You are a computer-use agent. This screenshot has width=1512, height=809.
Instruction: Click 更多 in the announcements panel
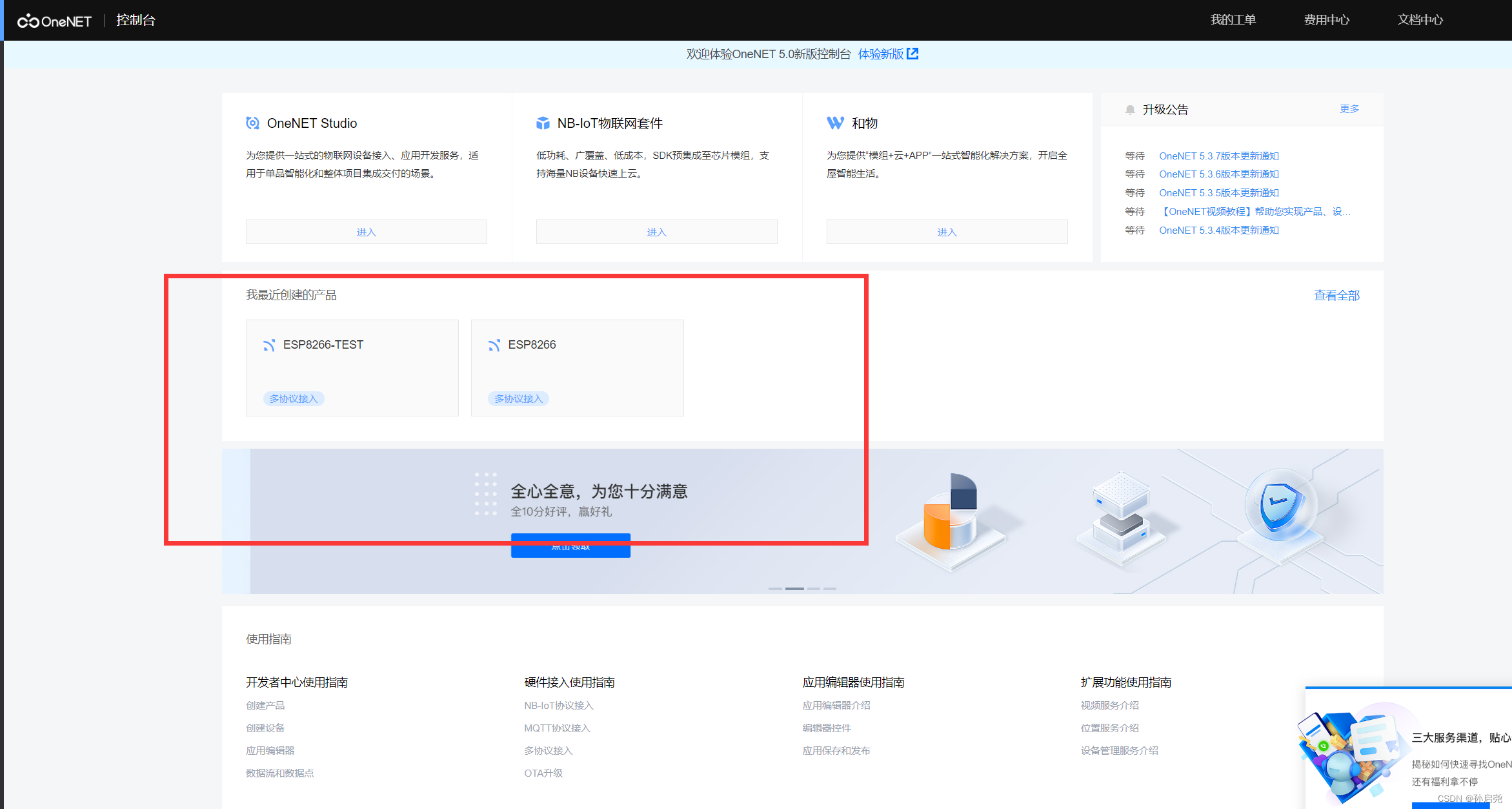(x=1349, y=109)
